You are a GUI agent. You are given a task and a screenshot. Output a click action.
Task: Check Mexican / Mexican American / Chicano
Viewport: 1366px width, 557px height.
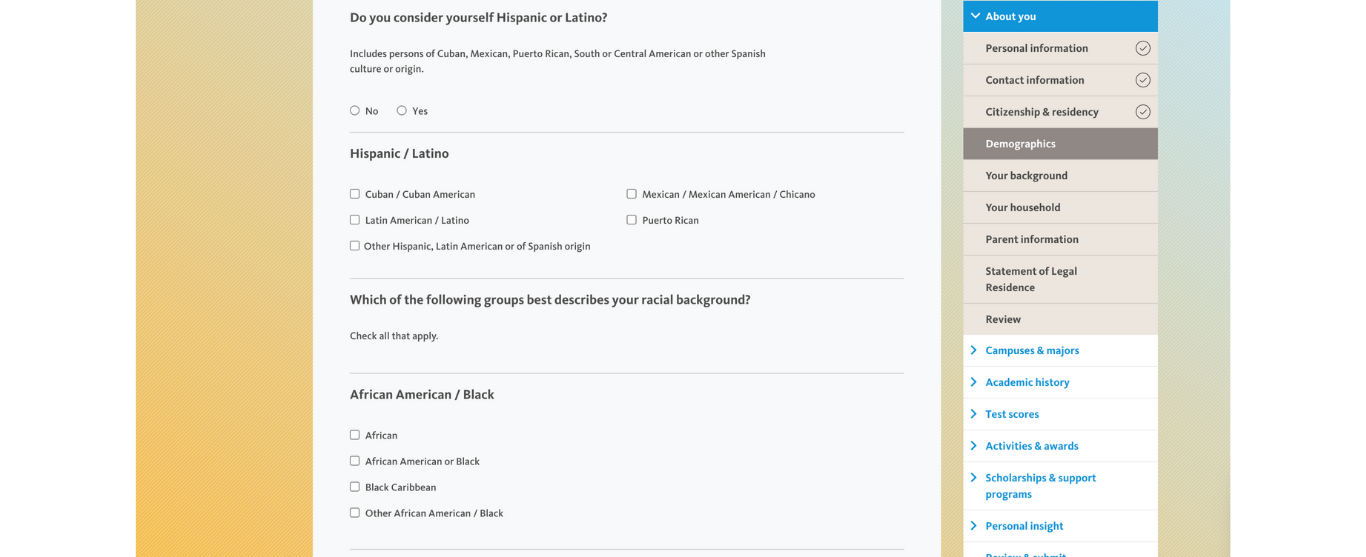632,194
